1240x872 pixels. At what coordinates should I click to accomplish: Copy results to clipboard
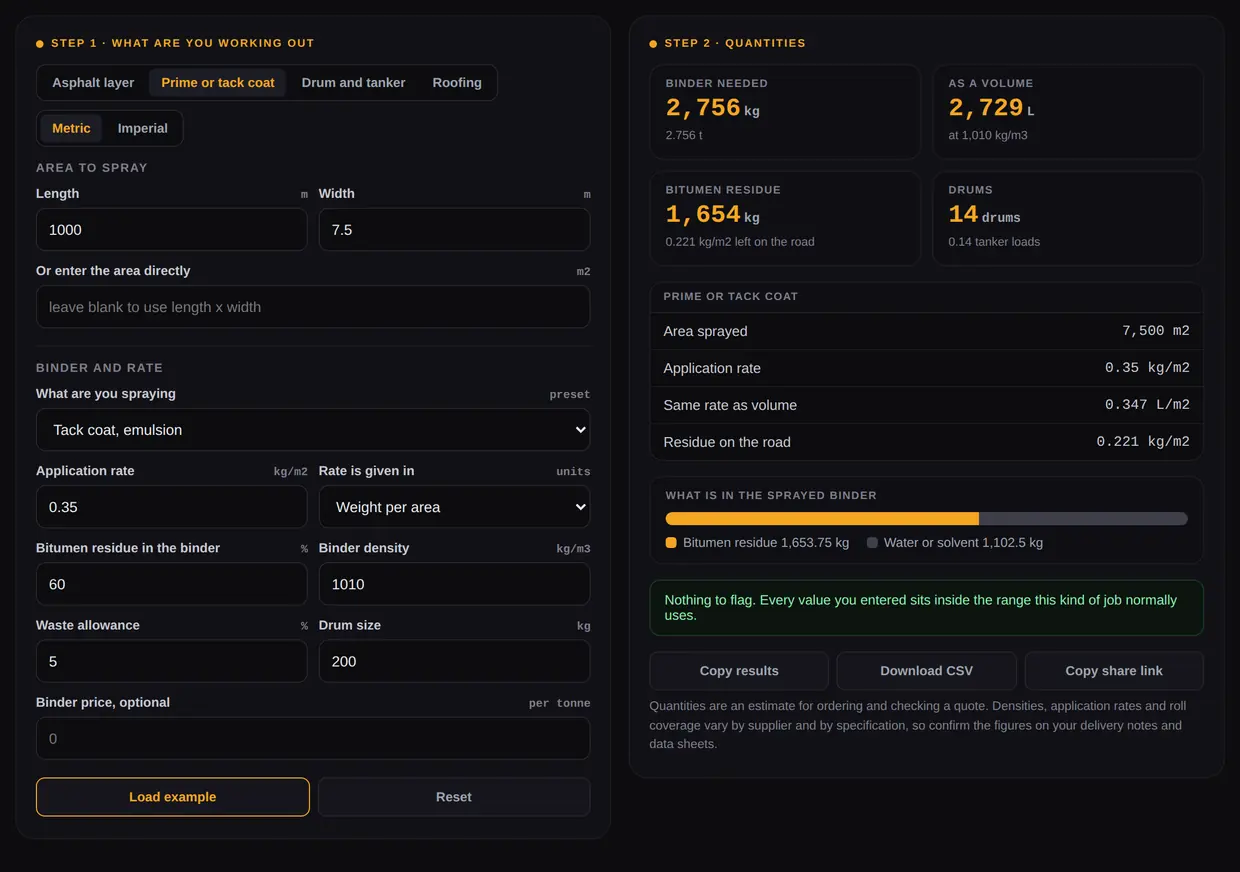click(x=739, y=671)
